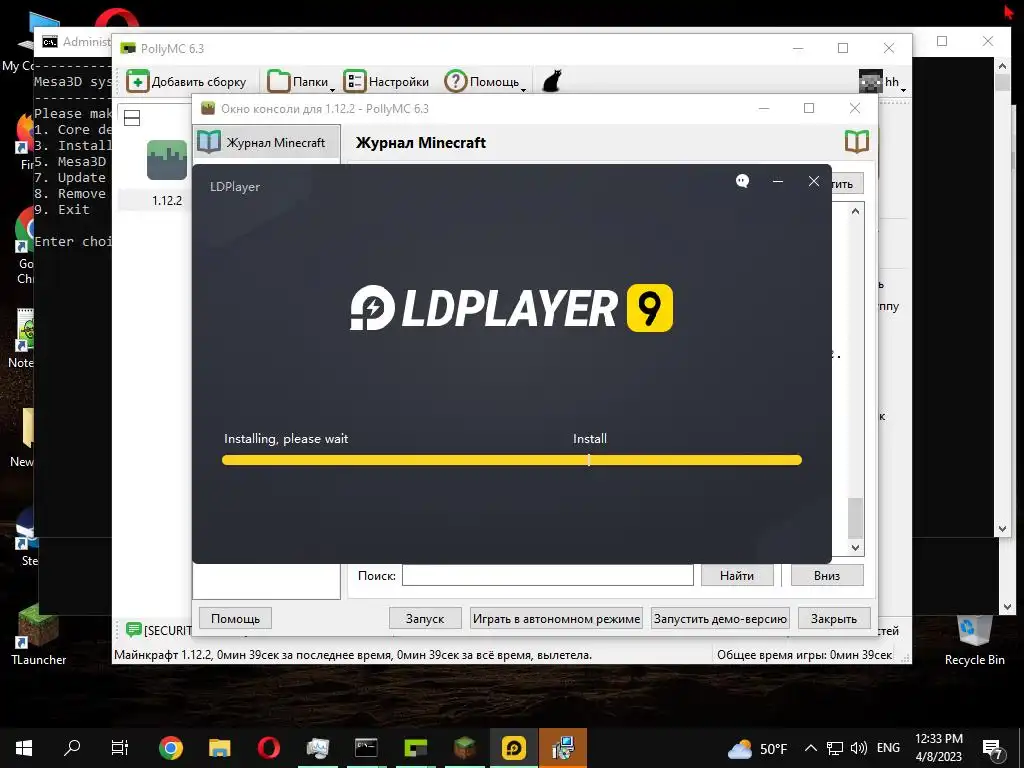Click the SECURITY news message icon

pyautogui.click(x=134, y=630)
